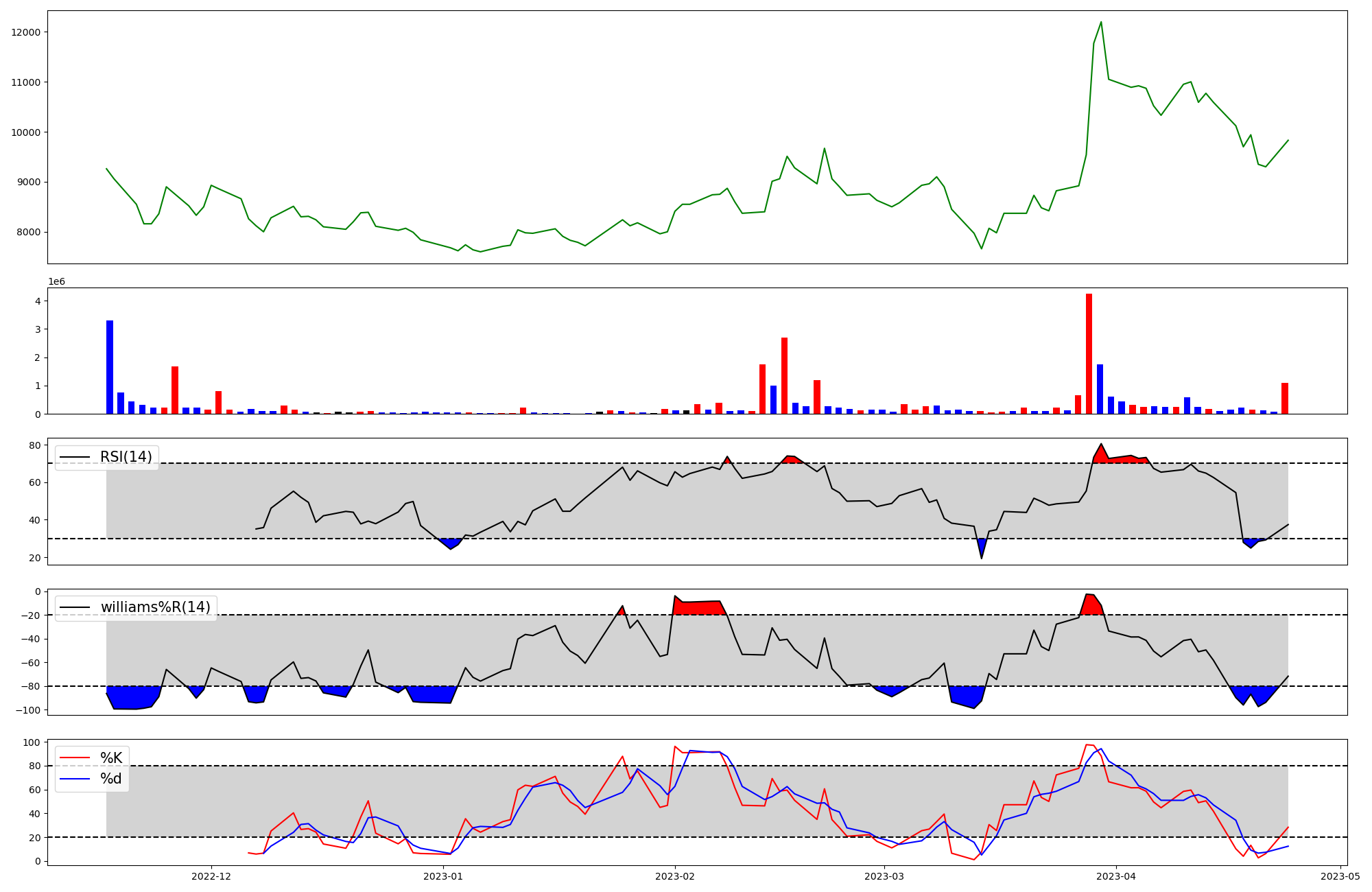The image size is (1372, 892).
Task: Select the %K legend entry
Action: point(111,758)
